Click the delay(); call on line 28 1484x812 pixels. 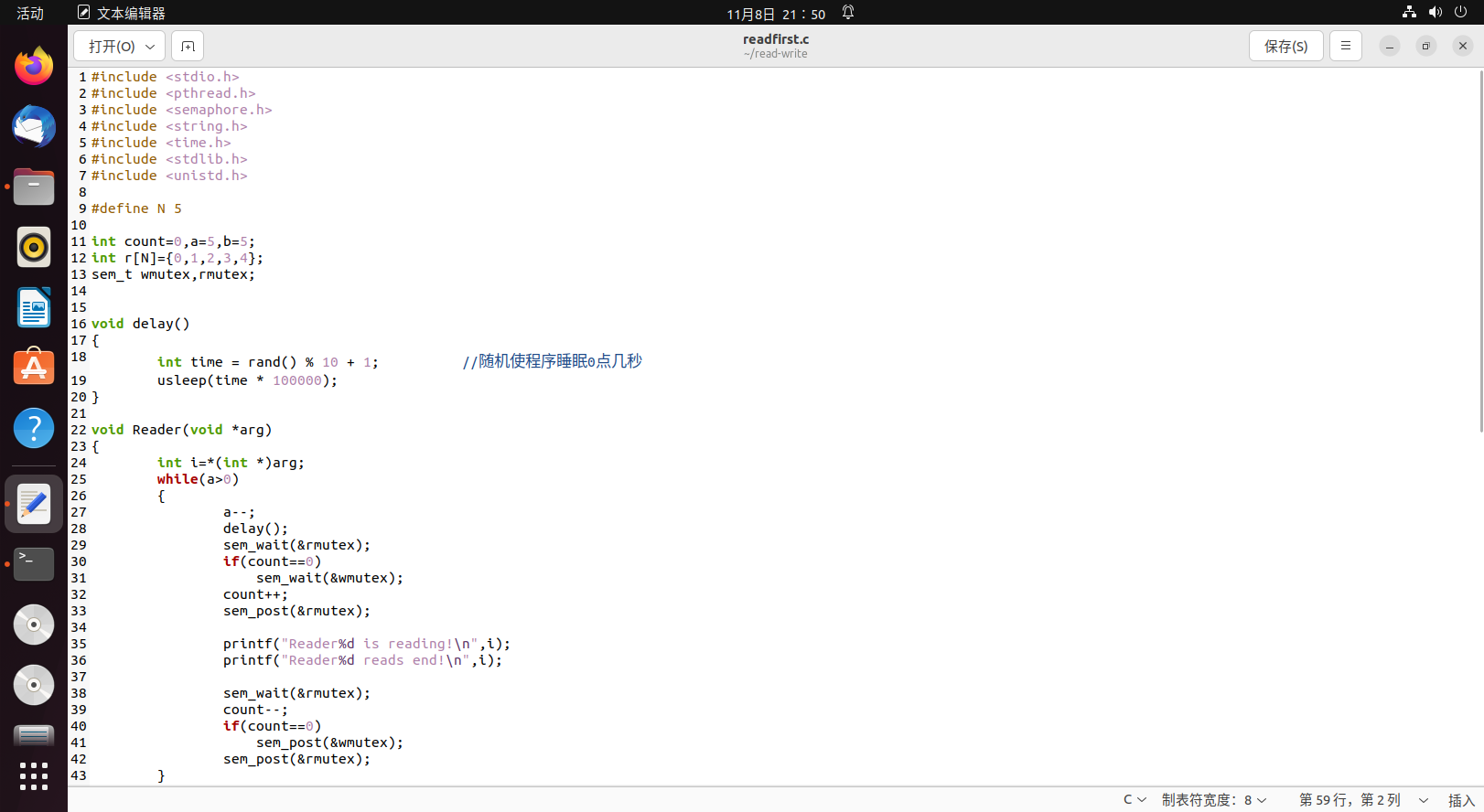point(255,529)
